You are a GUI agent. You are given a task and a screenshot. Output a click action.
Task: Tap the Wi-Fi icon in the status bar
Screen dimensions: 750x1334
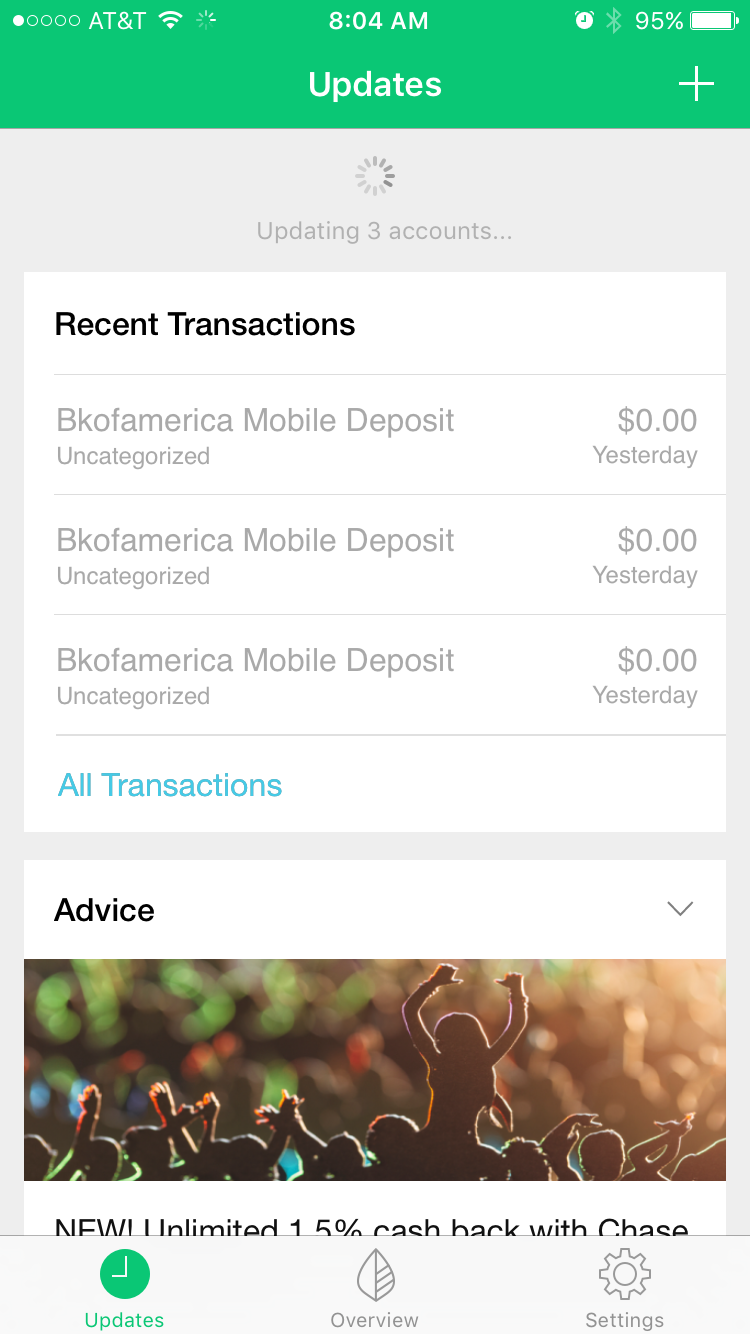171,21
